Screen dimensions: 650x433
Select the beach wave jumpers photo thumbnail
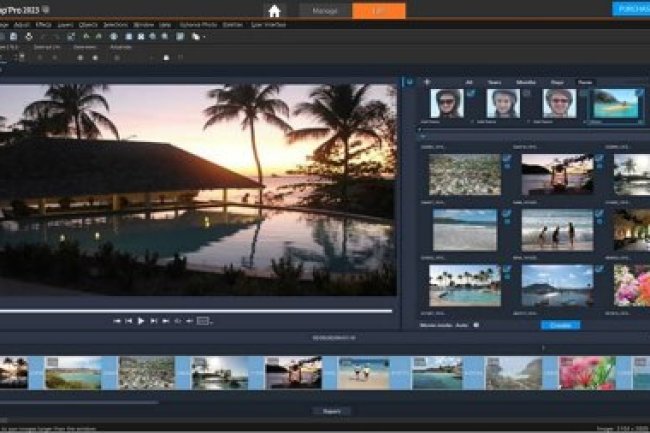(557, 229)
